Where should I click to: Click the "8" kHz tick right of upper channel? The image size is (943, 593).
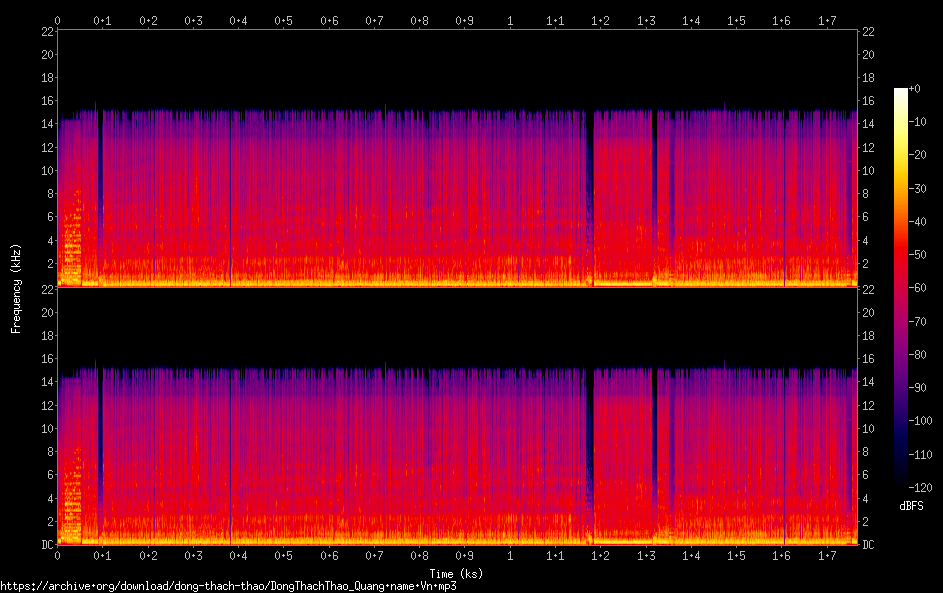(x=865, y=193)
